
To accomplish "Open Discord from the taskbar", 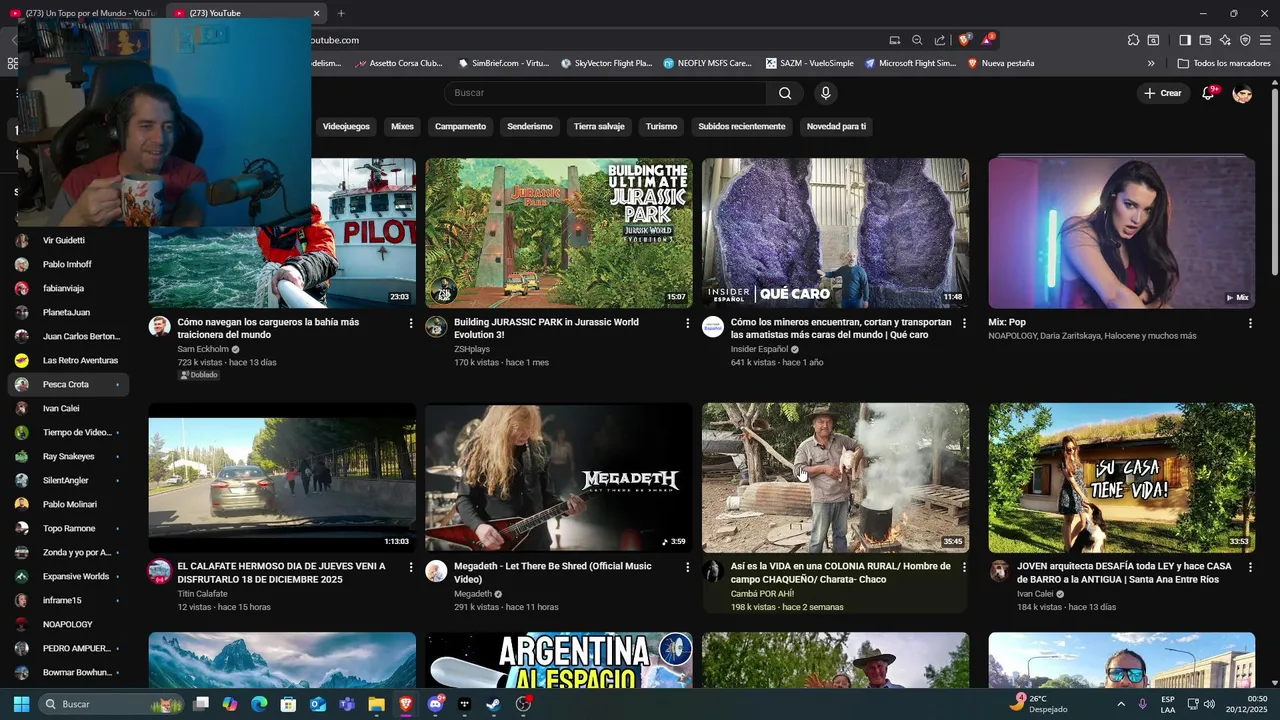I will coord(435,704).
